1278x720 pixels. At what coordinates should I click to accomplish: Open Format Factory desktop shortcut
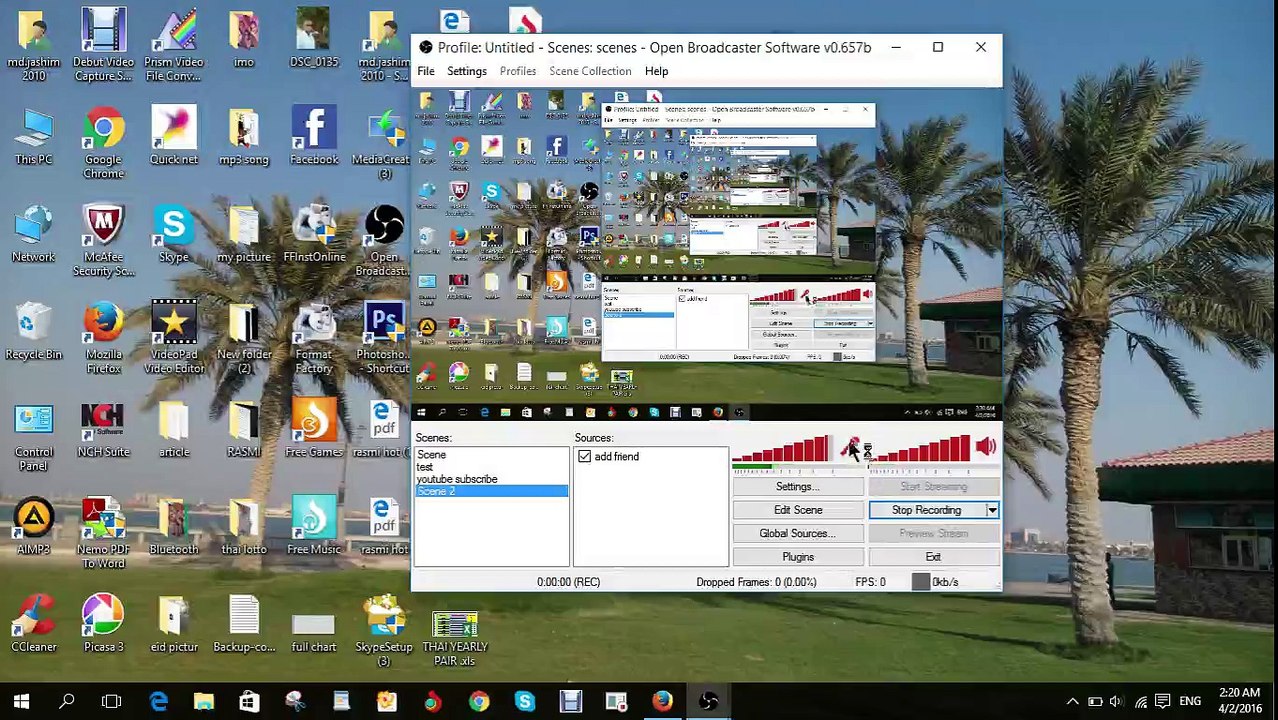click(313, 337)
